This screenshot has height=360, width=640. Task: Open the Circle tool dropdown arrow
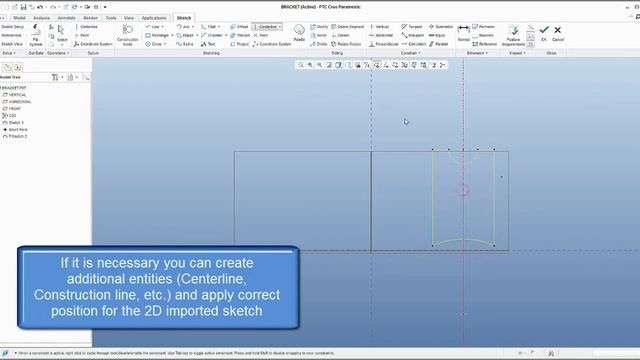click(165, 44)
